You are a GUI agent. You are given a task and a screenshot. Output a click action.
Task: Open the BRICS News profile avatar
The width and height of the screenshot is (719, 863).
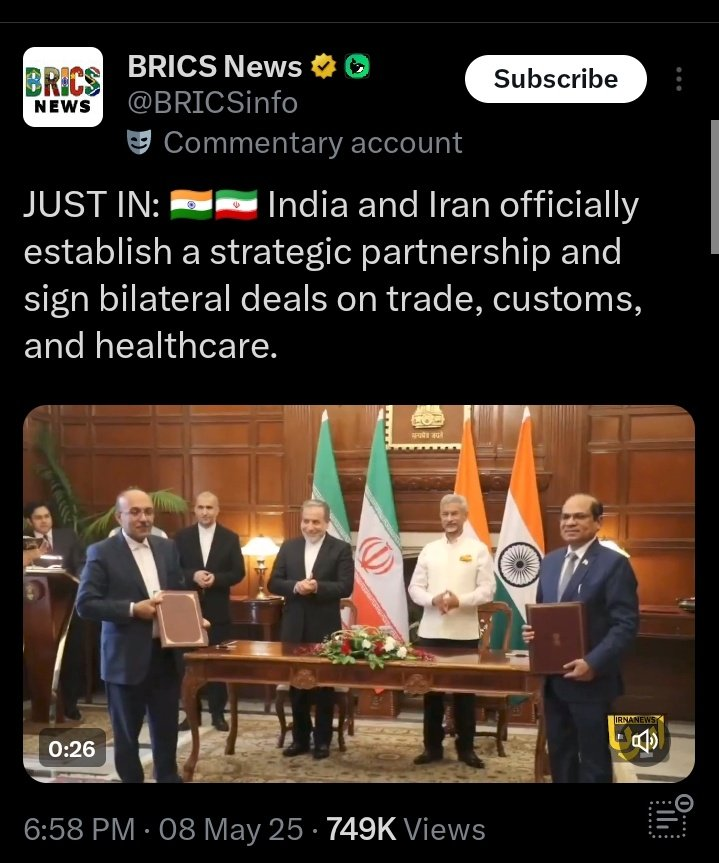(x=63, y=87)
